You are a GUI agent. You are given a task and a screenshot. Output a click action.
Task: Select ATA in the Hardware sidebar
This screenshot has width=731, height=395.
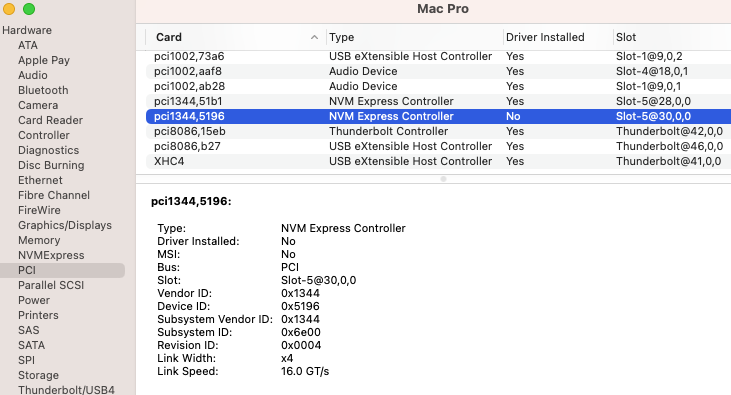(28, 45)
